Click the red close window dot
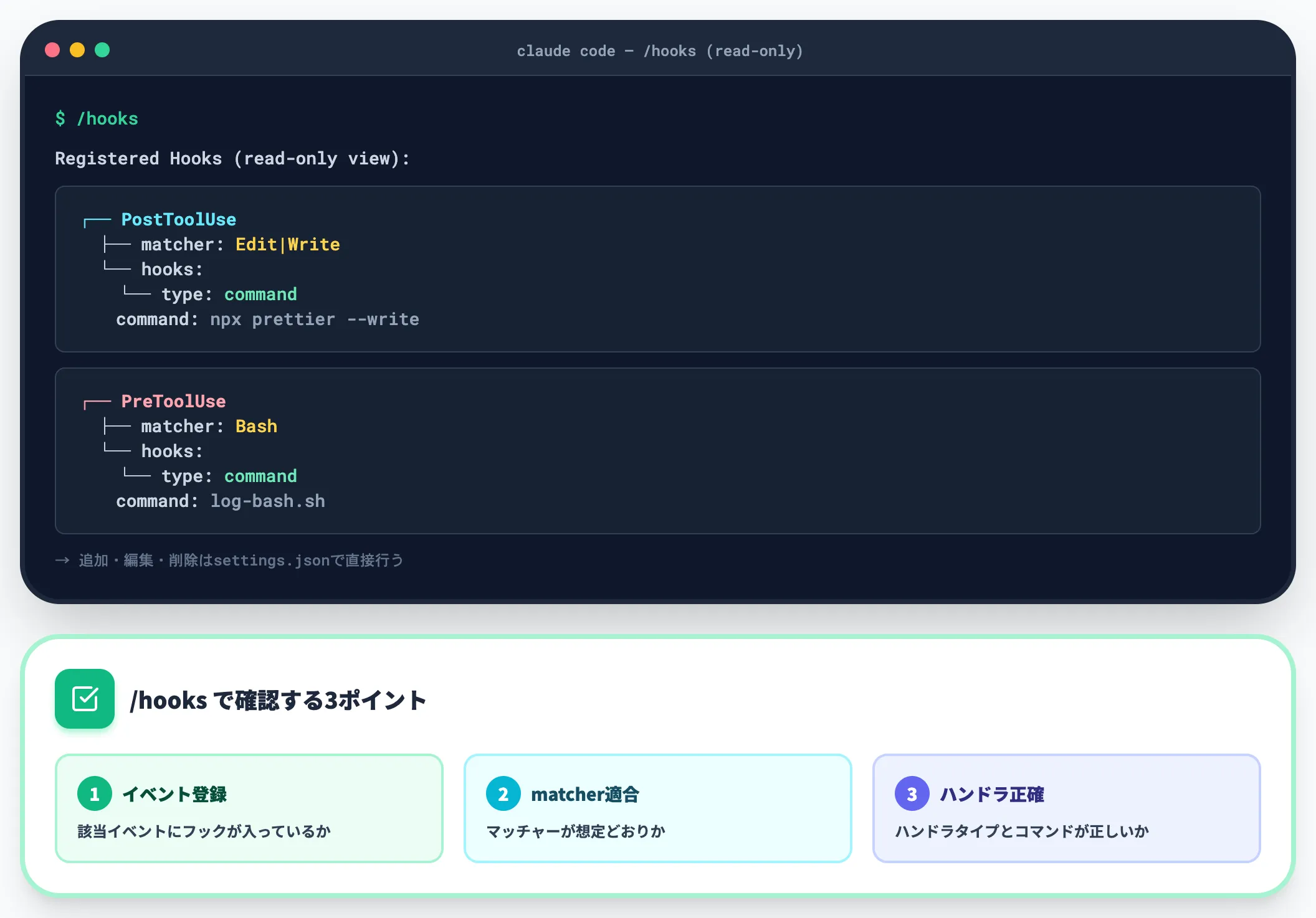1316x918 pixels. coord(52,50)
